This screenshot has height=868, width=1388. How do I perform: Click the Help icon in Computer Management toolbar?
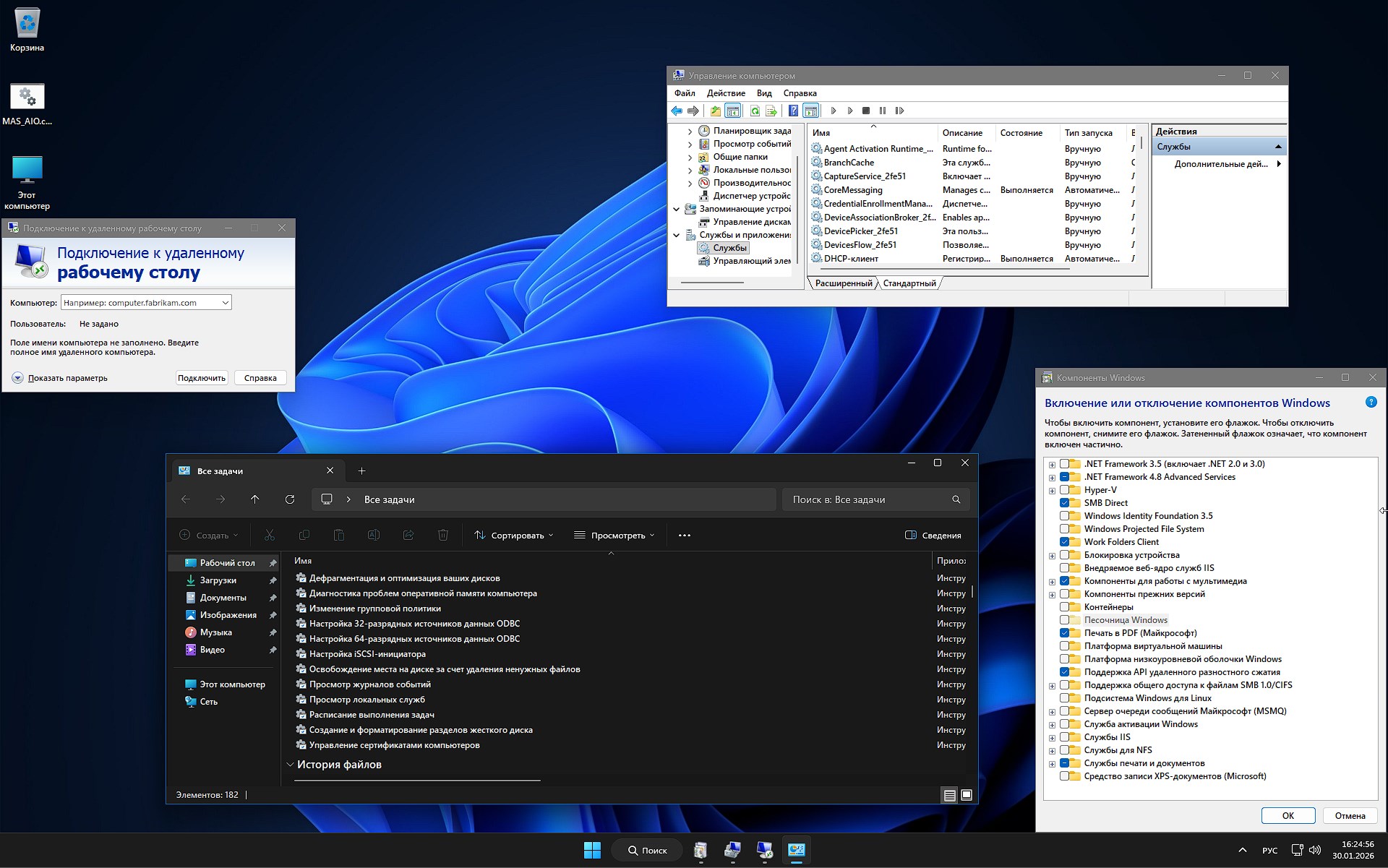[793, 111]
